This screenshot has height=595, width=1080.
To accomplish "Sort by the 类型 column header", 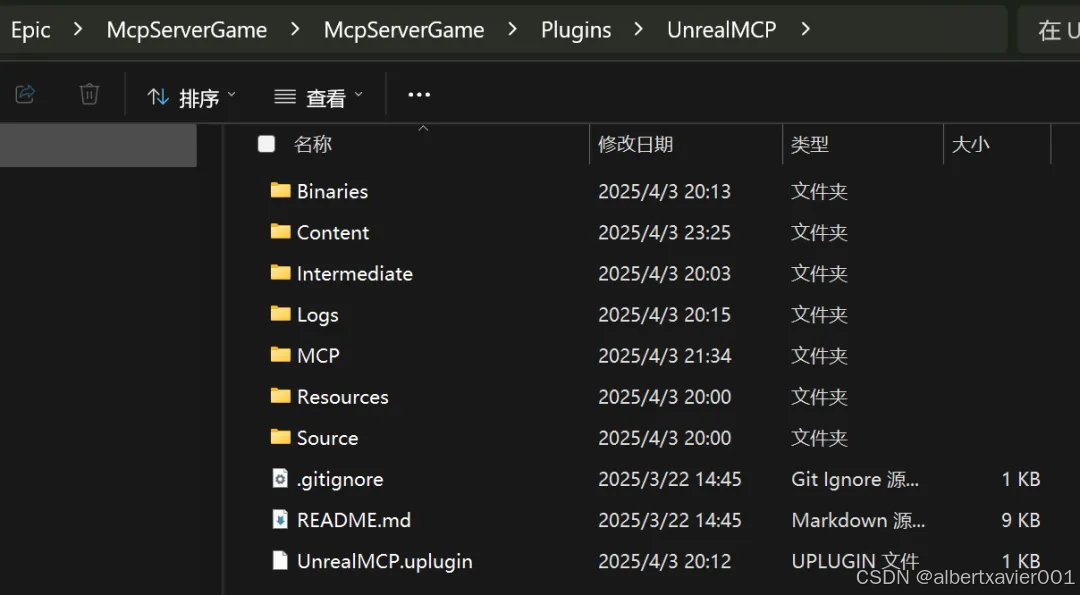I will [809, 144].
